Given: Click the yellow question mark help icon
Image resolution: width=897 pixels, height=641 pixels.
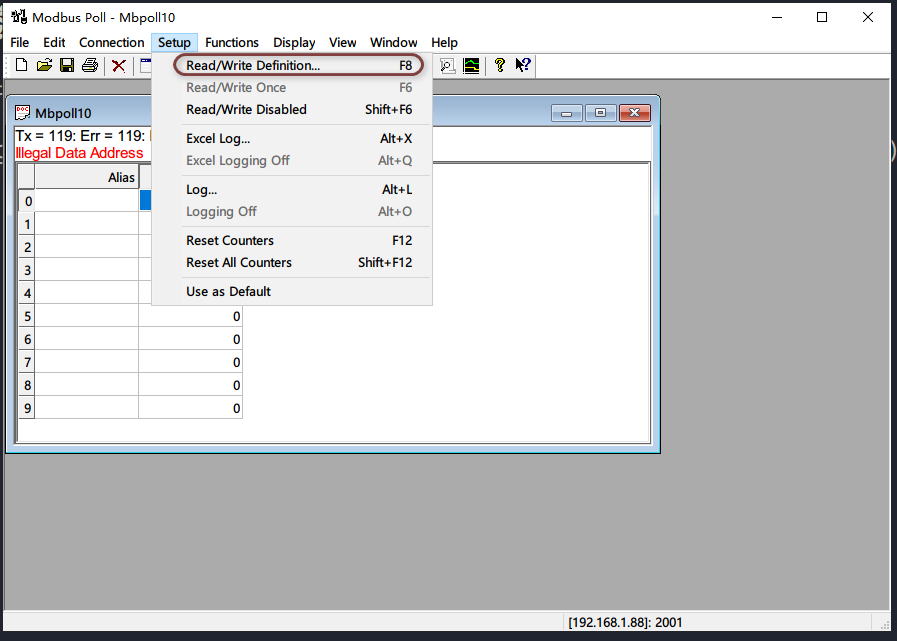Looking at the screenshot, I should [x=499, y=65].
